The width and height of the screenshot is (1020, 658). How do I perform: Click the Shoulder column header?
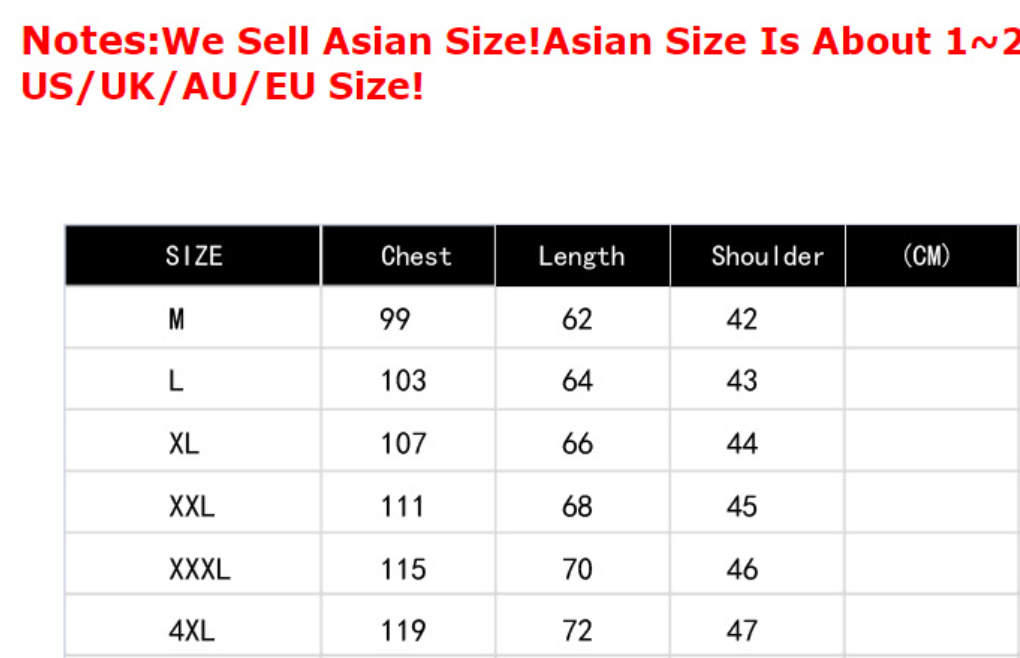pyautogui.click(x=767, y=256)
